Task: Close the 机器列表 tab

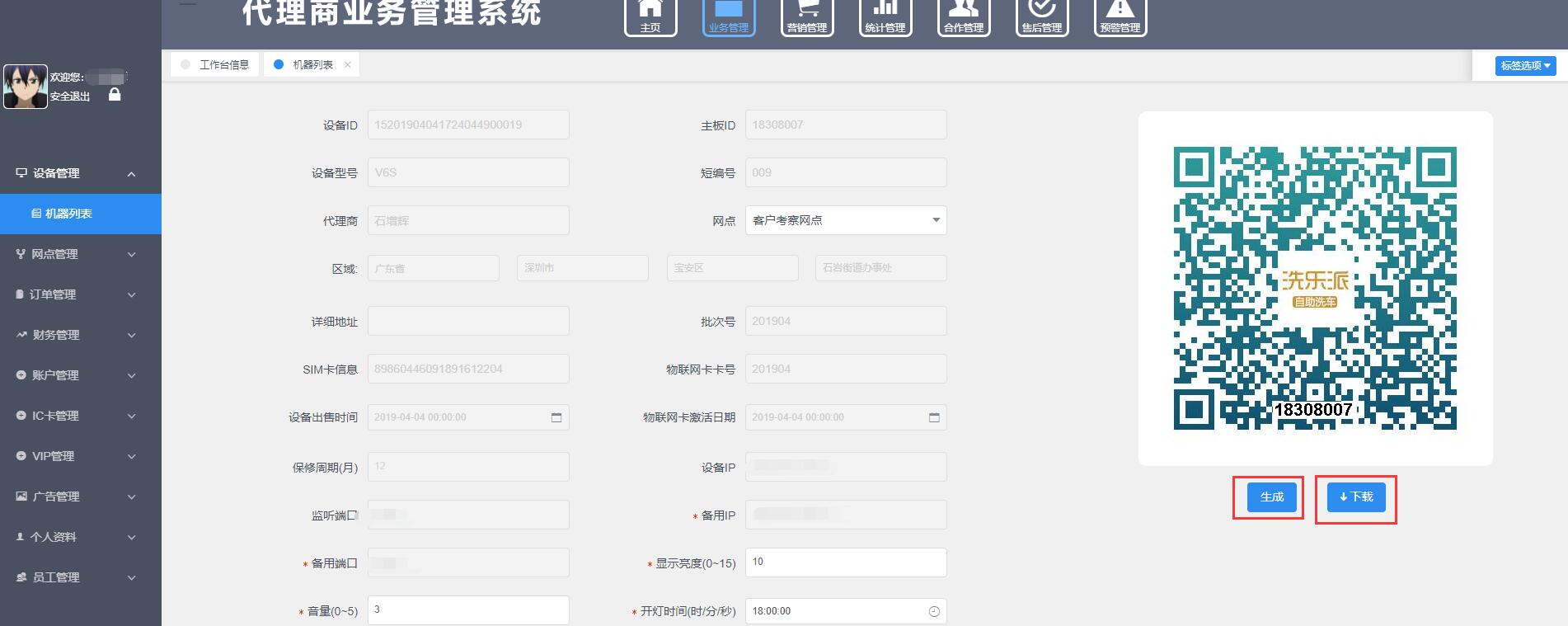Action: (x=348, y=64)
